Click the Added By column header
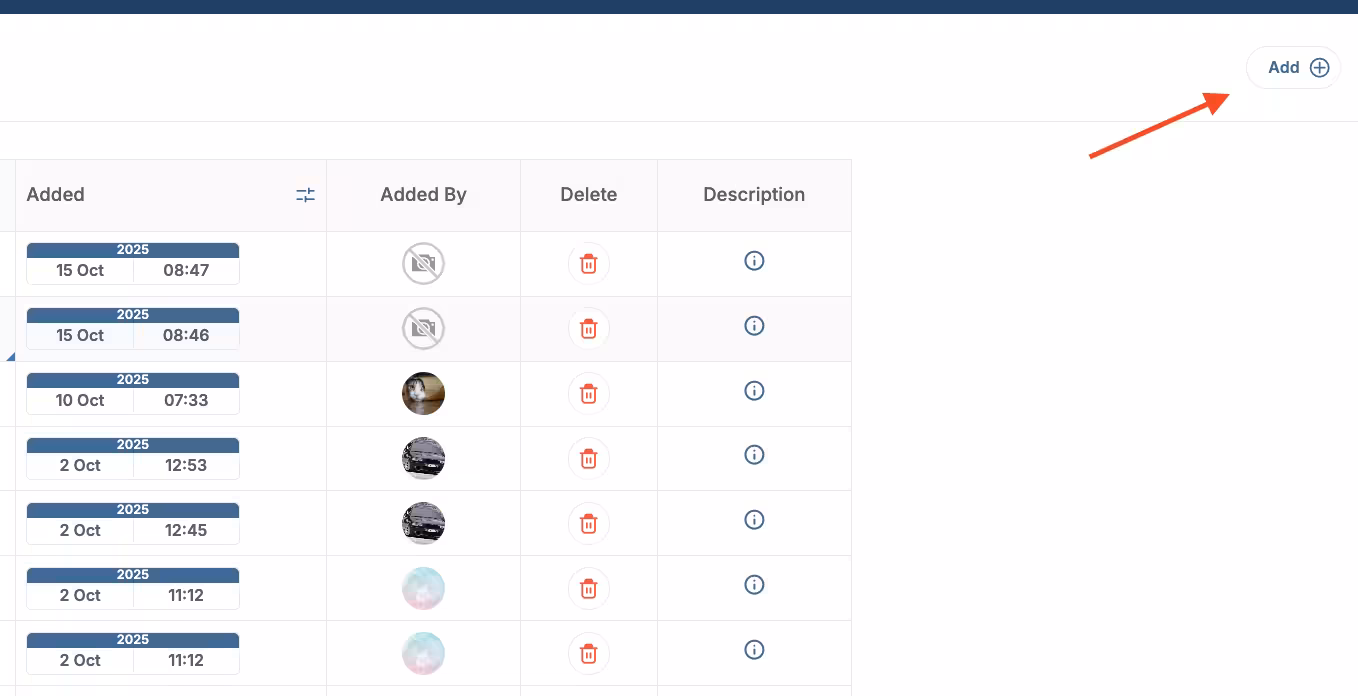 [x=423, y=195]
